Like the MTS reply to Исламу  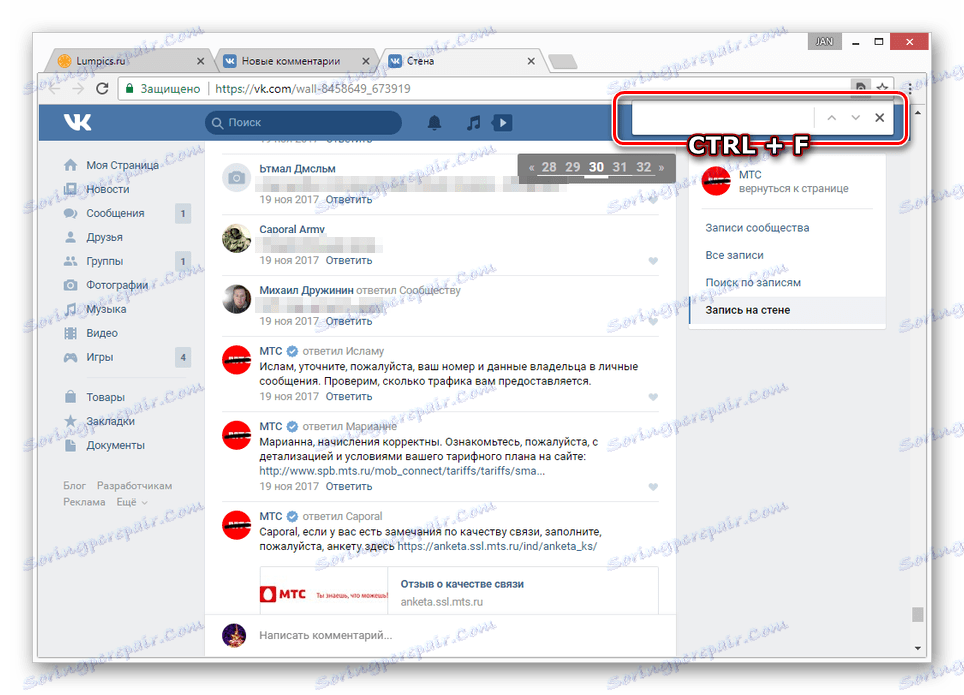(x=654, y=396)
